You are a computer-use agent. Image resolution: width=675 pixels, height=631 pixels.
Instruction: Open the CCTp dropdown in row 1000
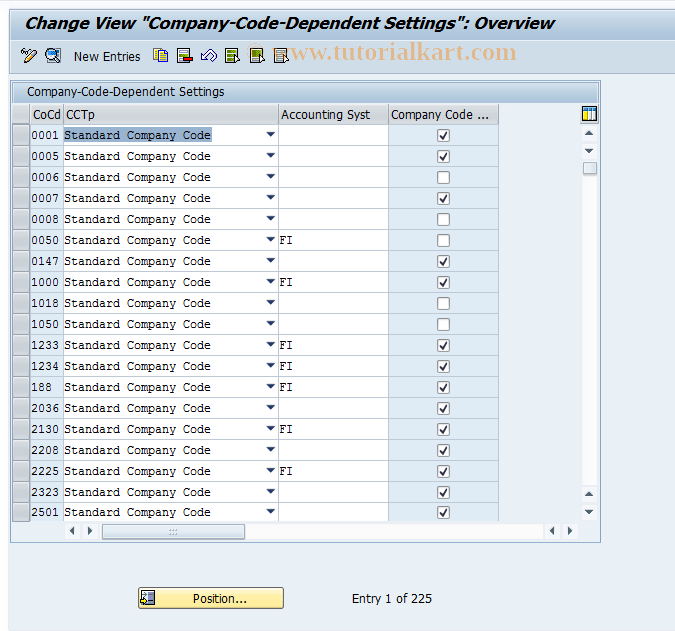point(271,282)
